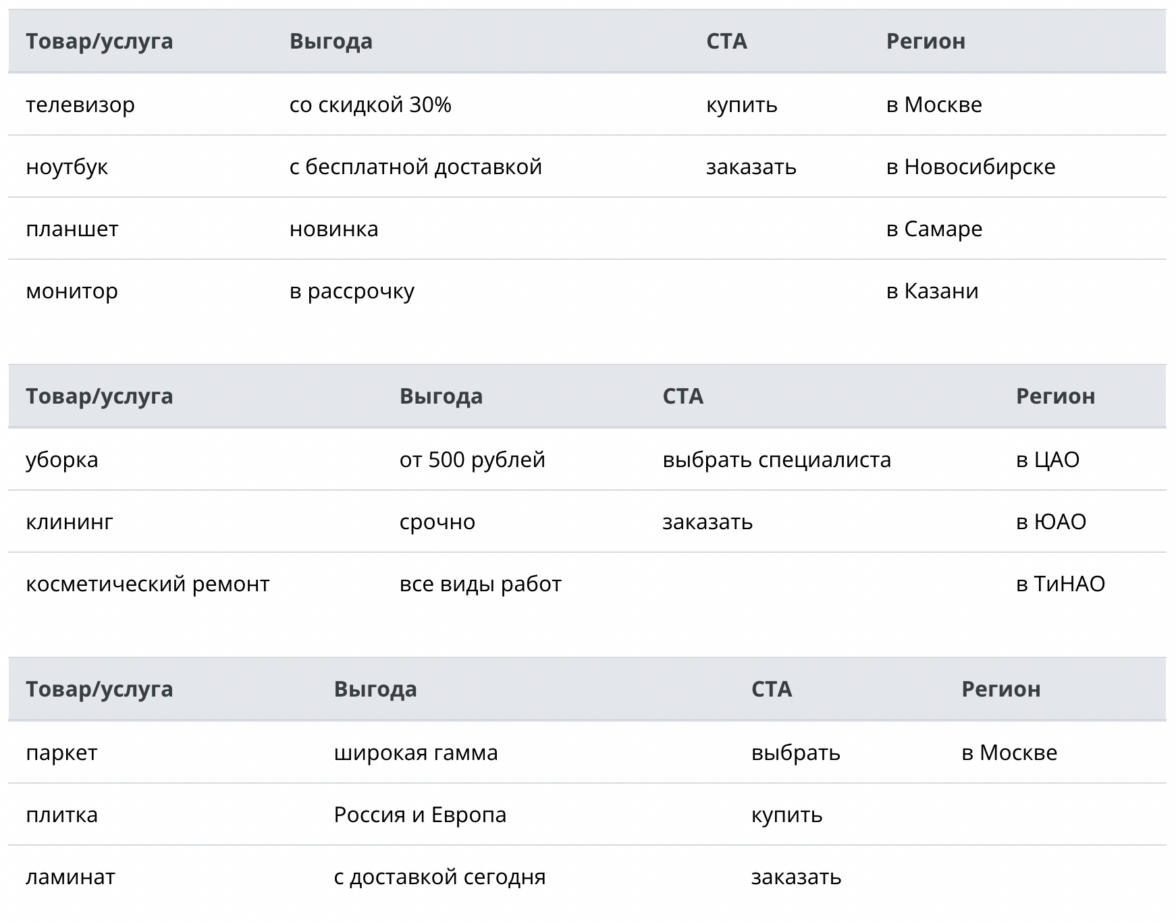1176x922 pixels.
Task: Click the "планшет" row entry
Action: 72,229
